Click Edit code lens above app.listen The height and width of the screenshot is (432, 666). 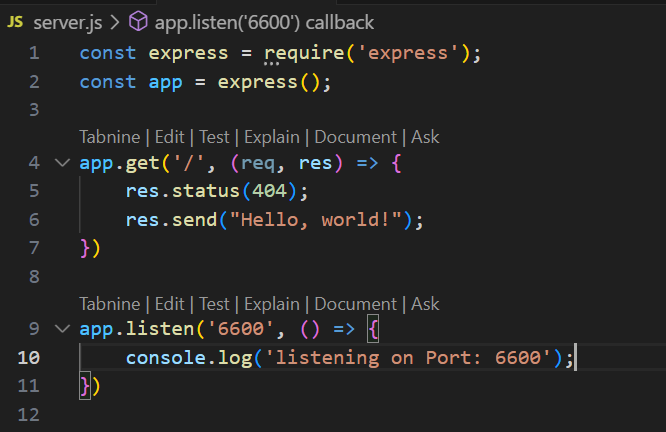(x=169, y=304)
